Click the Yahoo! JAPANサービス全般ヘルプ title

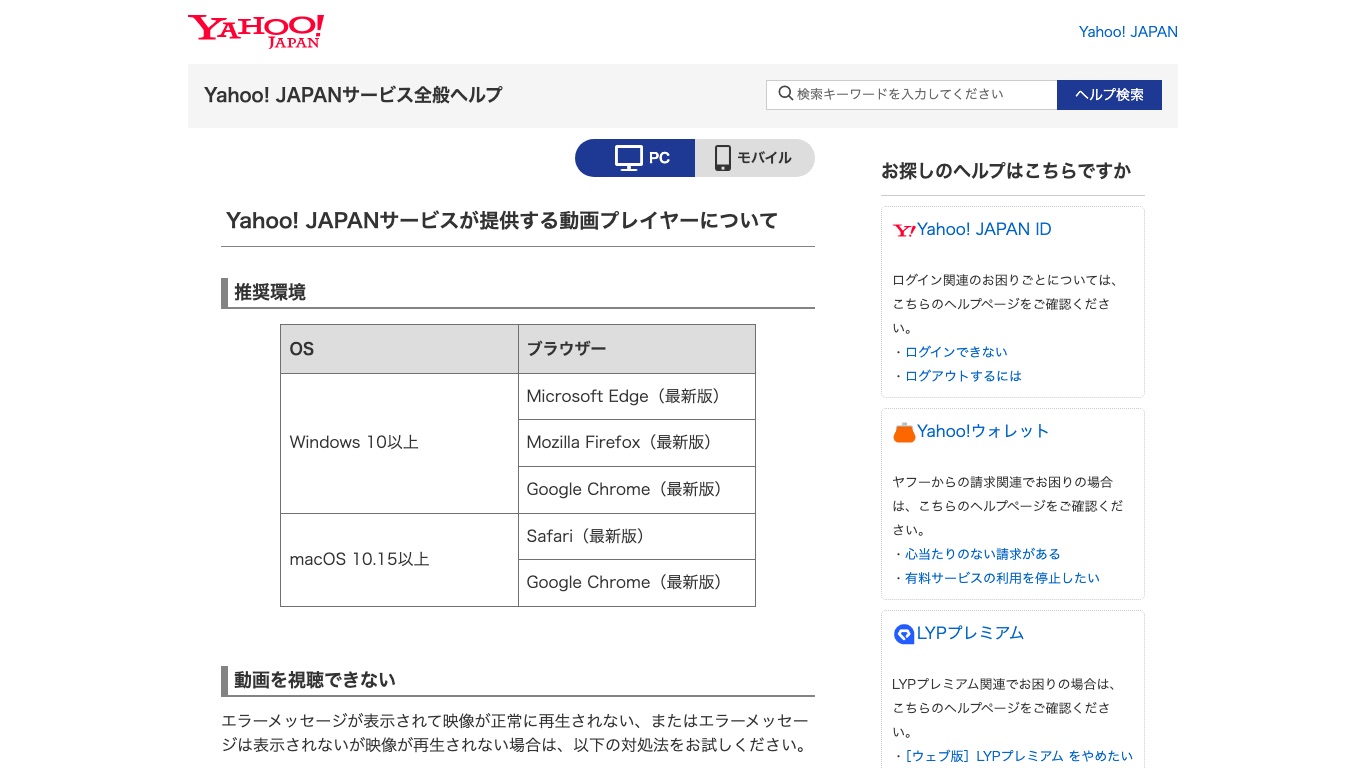pos(353,95)
